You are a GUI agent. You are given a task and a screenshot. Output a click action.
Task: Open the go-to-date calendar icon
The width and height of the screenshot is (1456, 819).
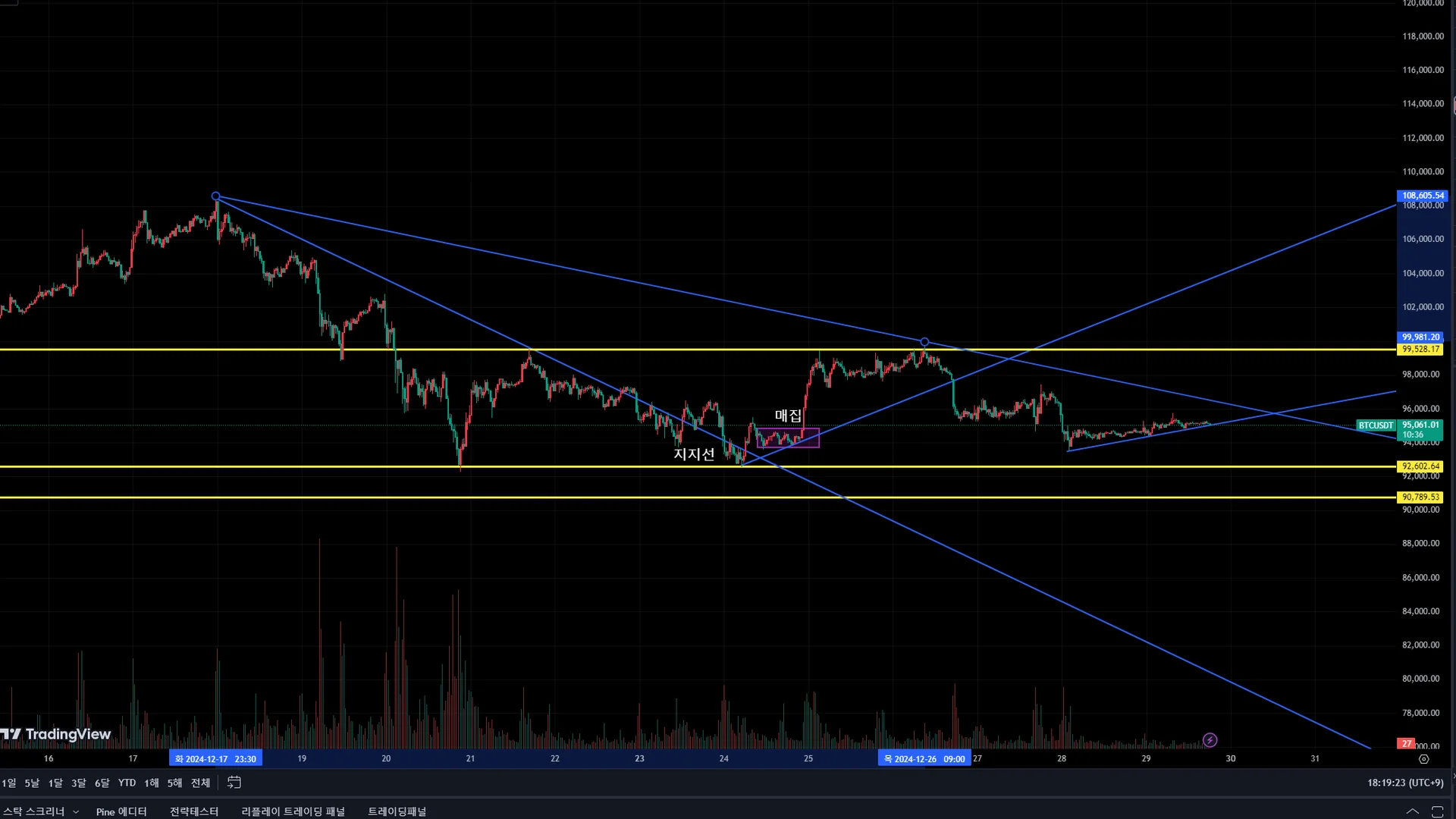coord(234,782)
